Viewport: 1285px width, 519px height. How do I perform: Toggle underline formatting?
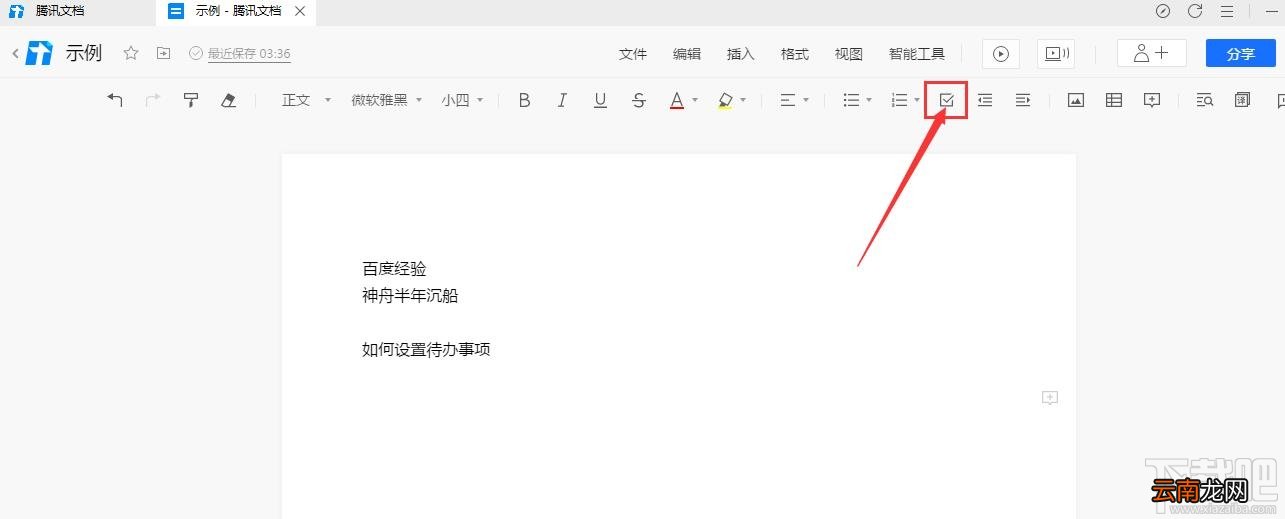600,100
